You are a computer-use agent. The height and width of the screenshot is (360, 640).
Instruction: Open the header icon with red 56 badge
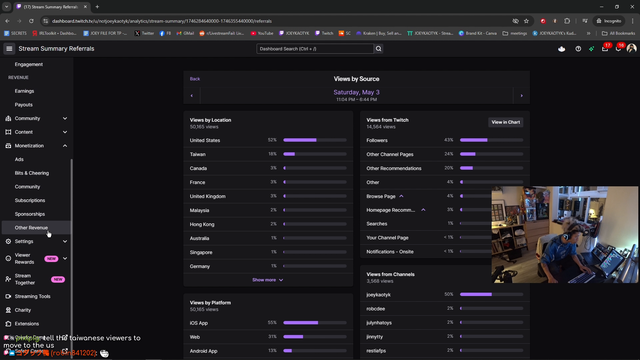[618, 49]
